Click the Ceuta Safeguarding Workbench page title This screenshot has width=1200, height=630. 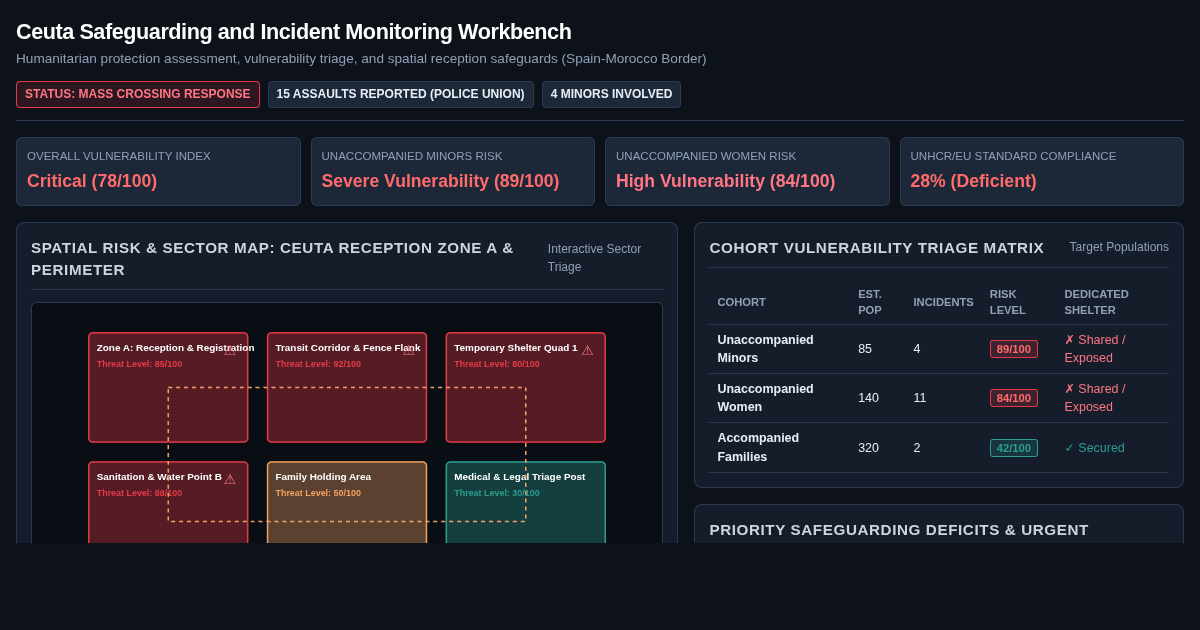point(294,32)
